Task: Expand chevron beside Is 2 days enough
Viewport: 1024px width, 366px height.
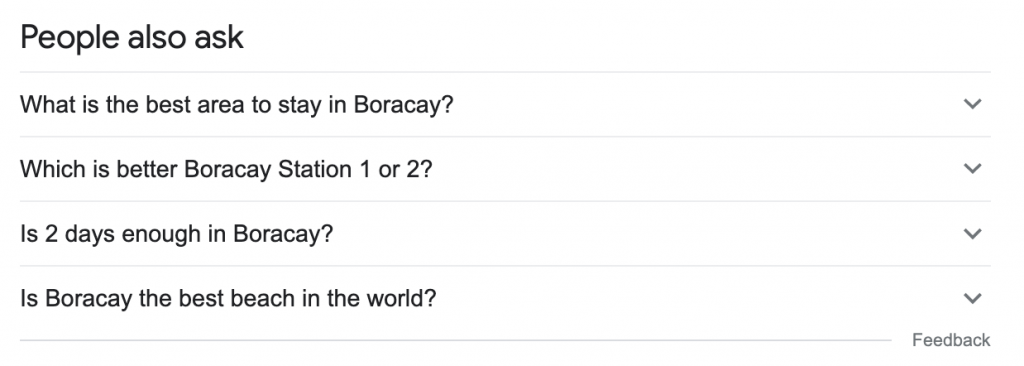Action: (972, 233)
